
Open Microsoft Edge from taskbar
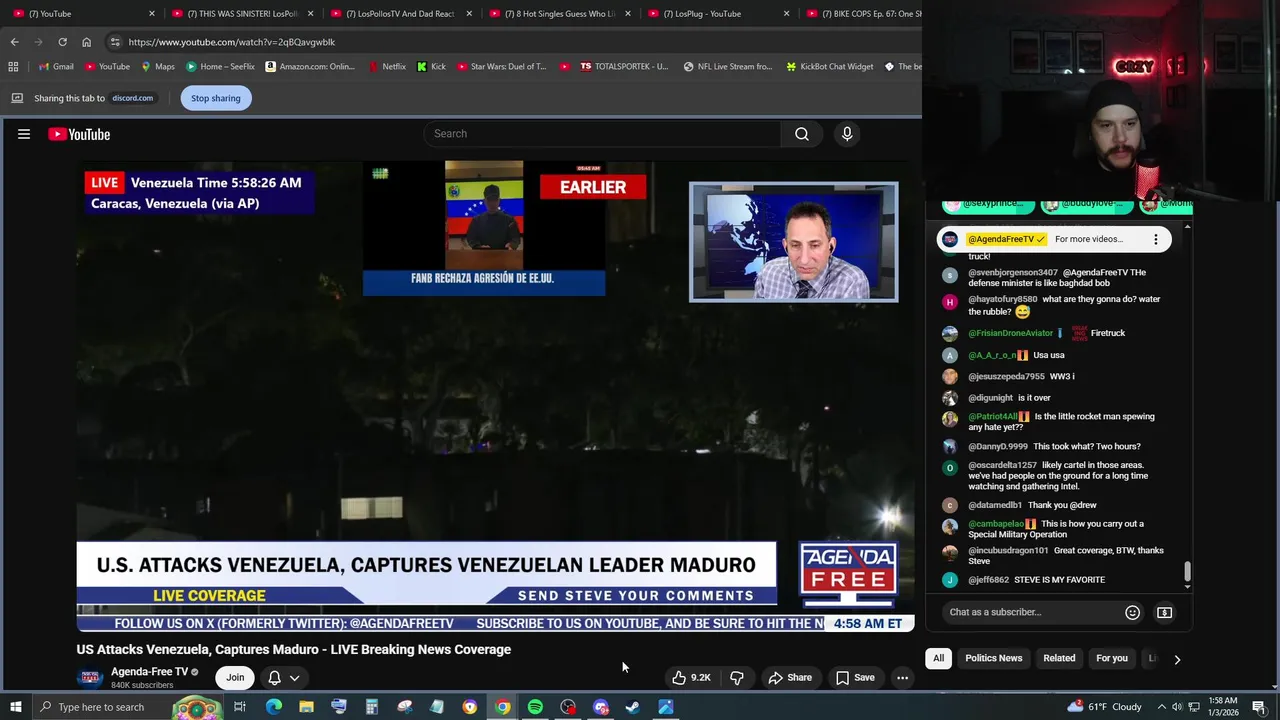(x=273, y=707)
